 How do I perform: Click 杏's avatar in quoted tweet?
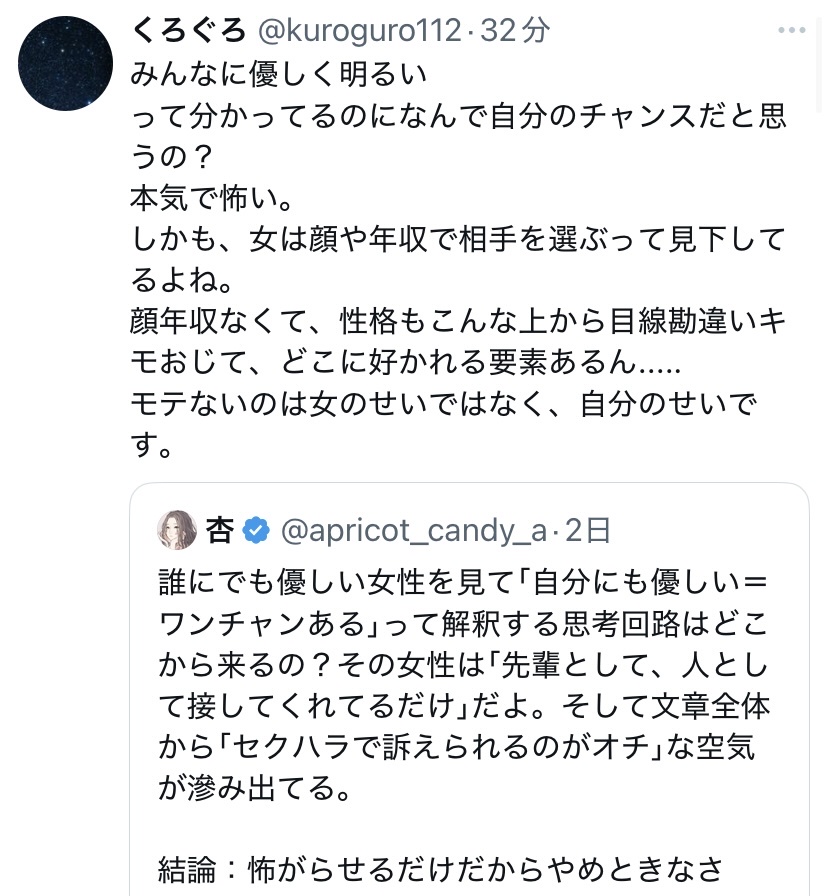[x=177, y=530]
